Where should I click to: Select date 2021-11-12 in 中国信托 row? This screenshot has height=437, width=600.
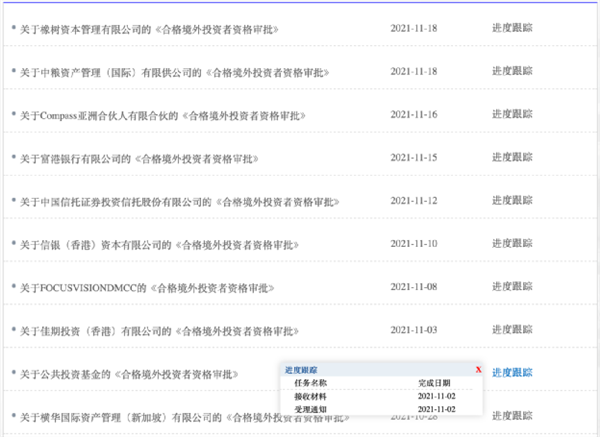[414, 201]
